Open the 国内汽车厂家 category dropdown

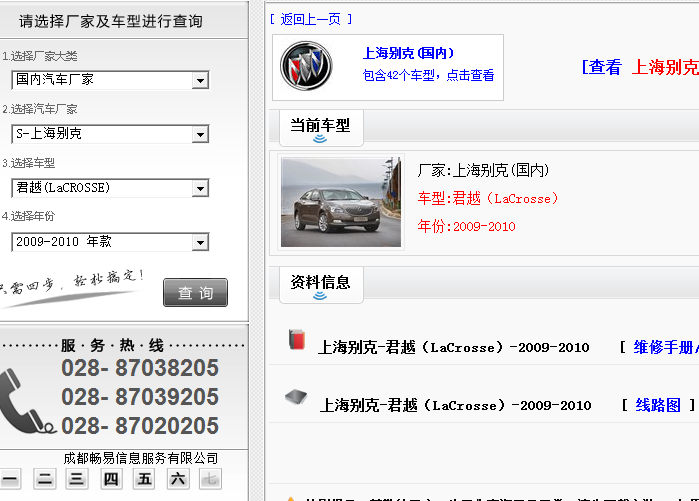pyautogui.click(x=110, y=80)
